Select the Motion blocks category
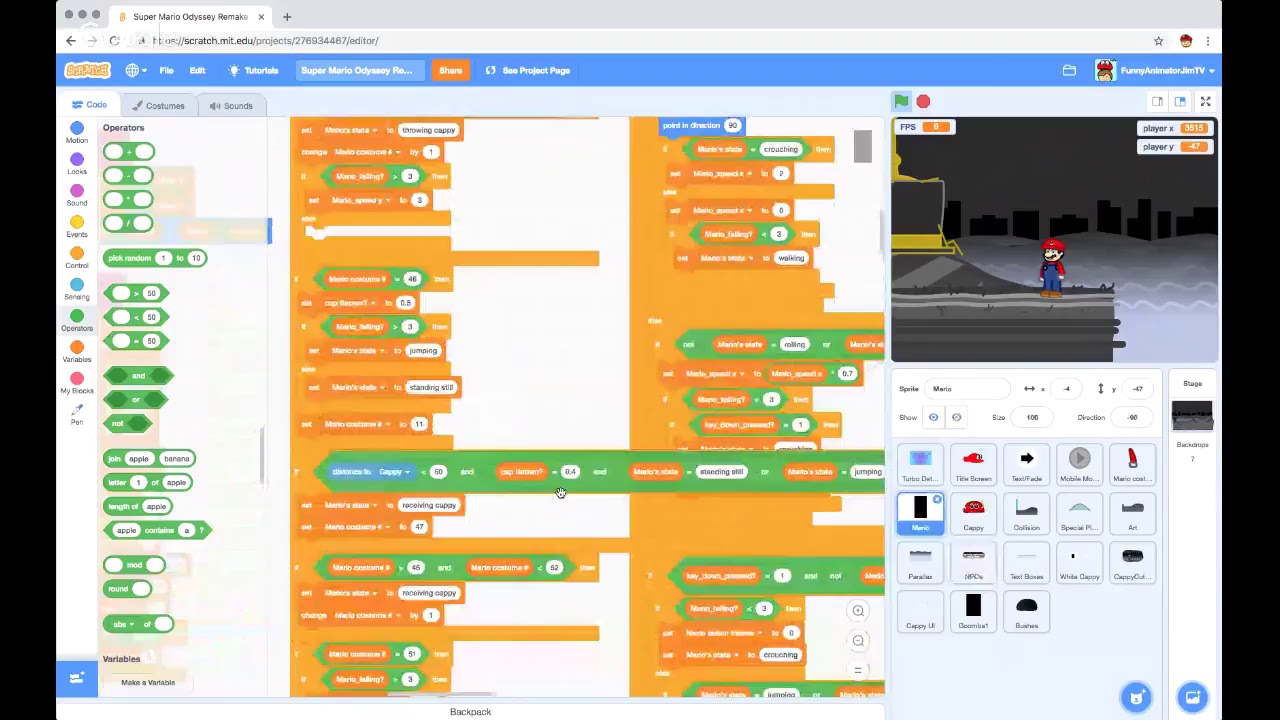Image resolution: width=1280 pixels, height=720 pixels. pyautogui.click(x=77, y=133)
